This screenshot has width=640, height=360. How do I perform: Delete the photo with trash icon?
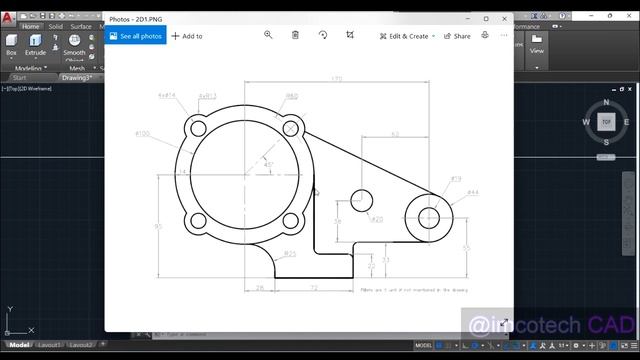pyautogui.click(x=295, y=35)
